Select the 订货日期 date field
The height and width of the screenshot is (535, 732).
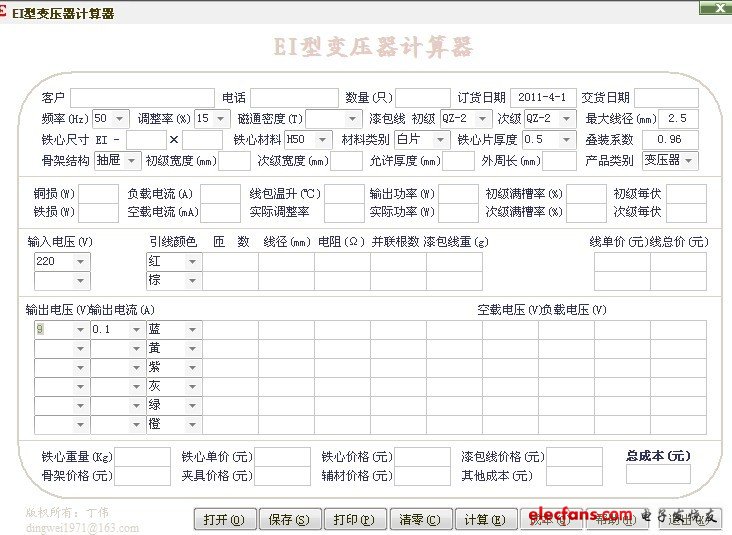click(543, 97)
